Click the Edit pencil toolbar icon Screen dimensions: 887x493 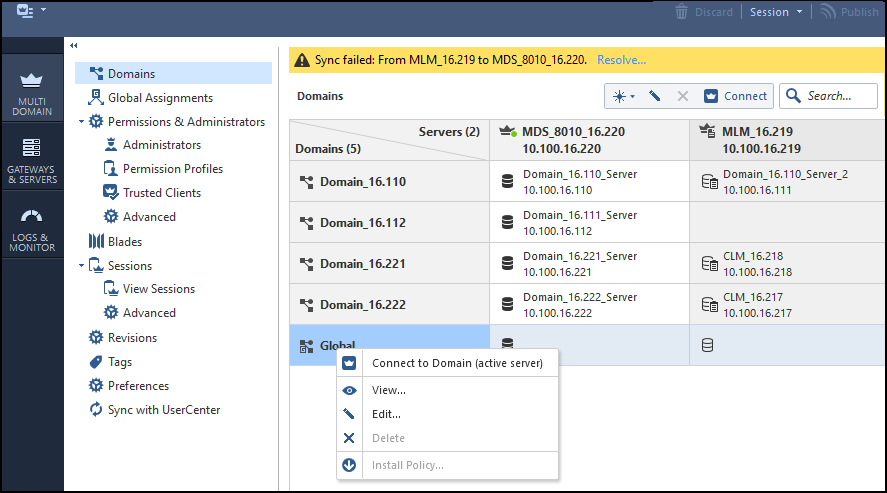pyautogui.click(x=655, y=96)
